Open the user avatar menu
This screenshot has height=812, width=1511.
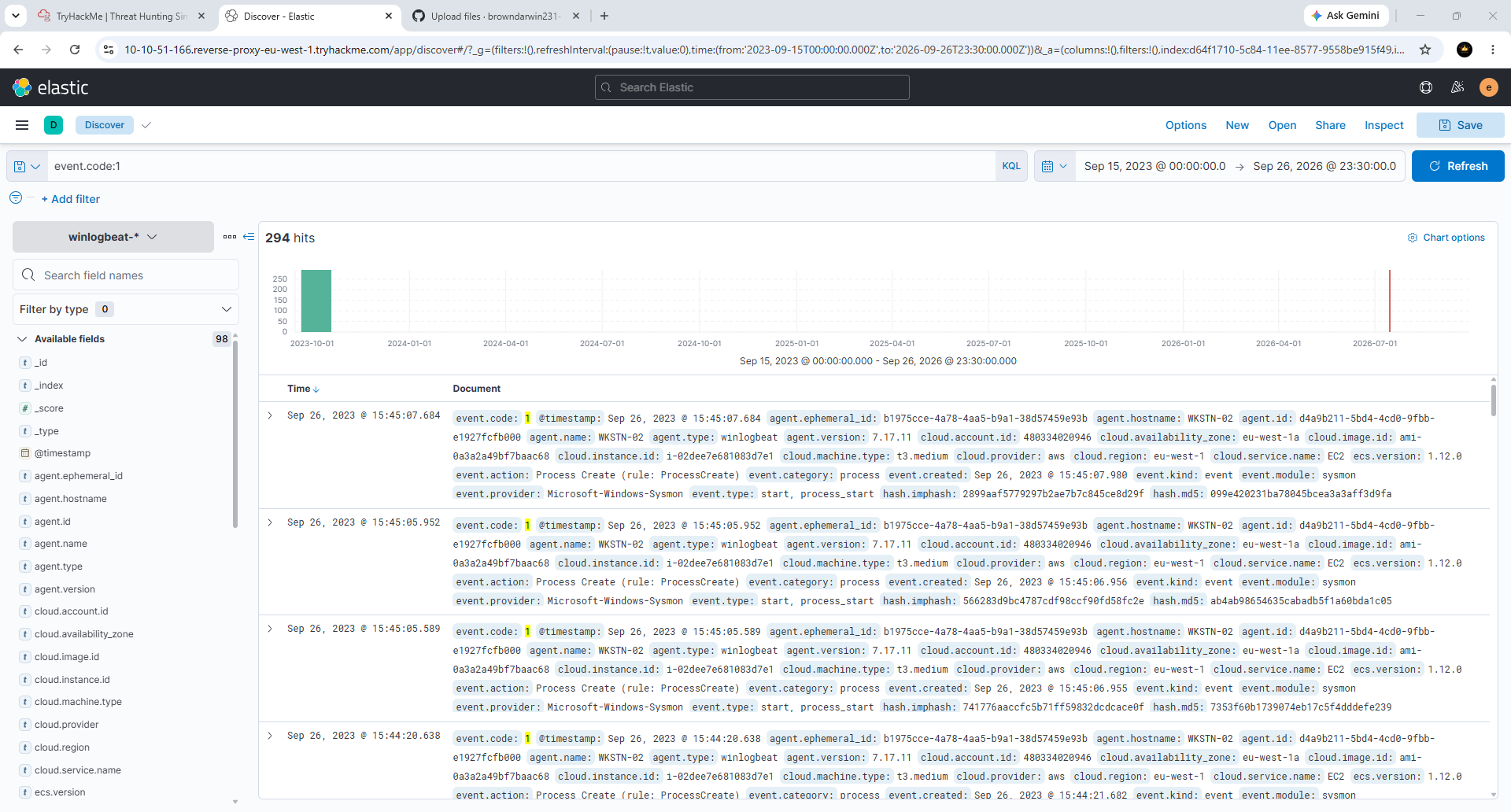tap(1488, 87)
